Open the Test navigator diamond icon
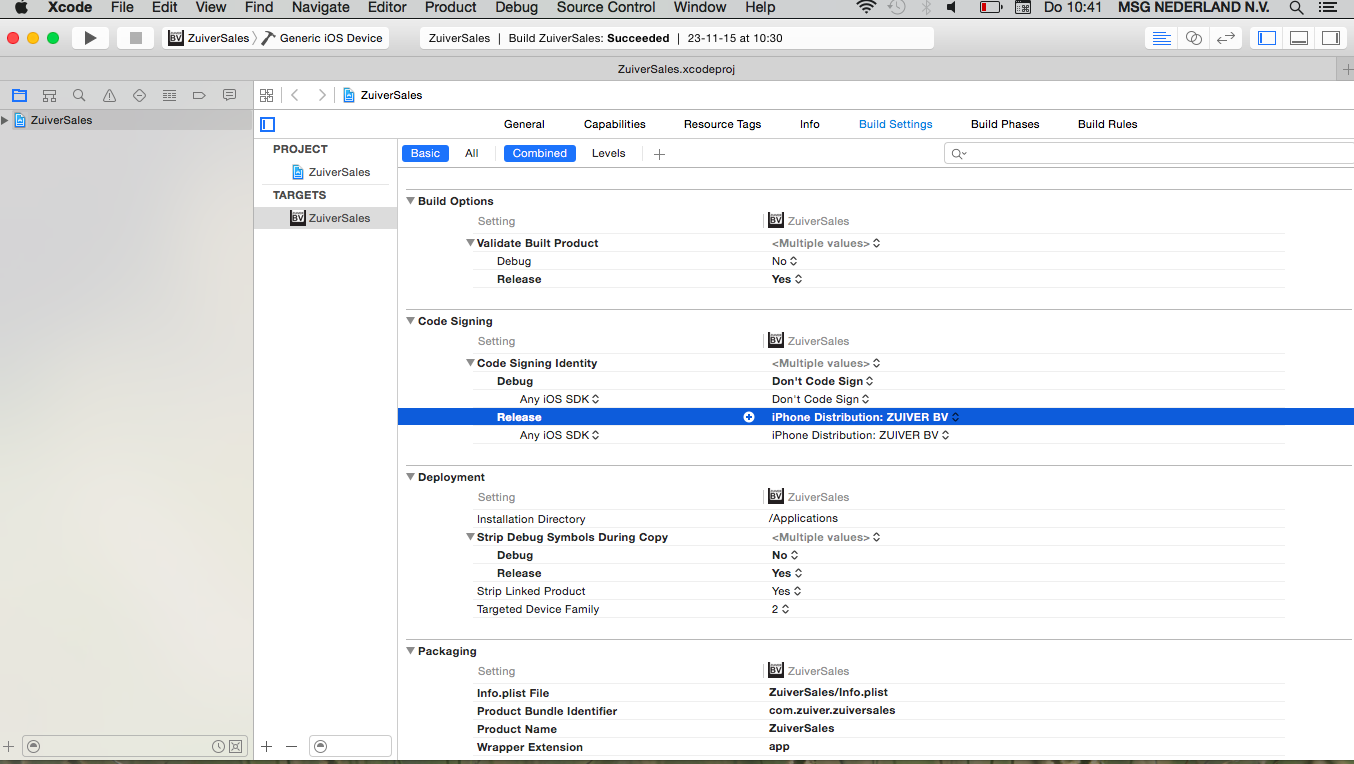Viewport: 1354px width, 764px height. 139,96
